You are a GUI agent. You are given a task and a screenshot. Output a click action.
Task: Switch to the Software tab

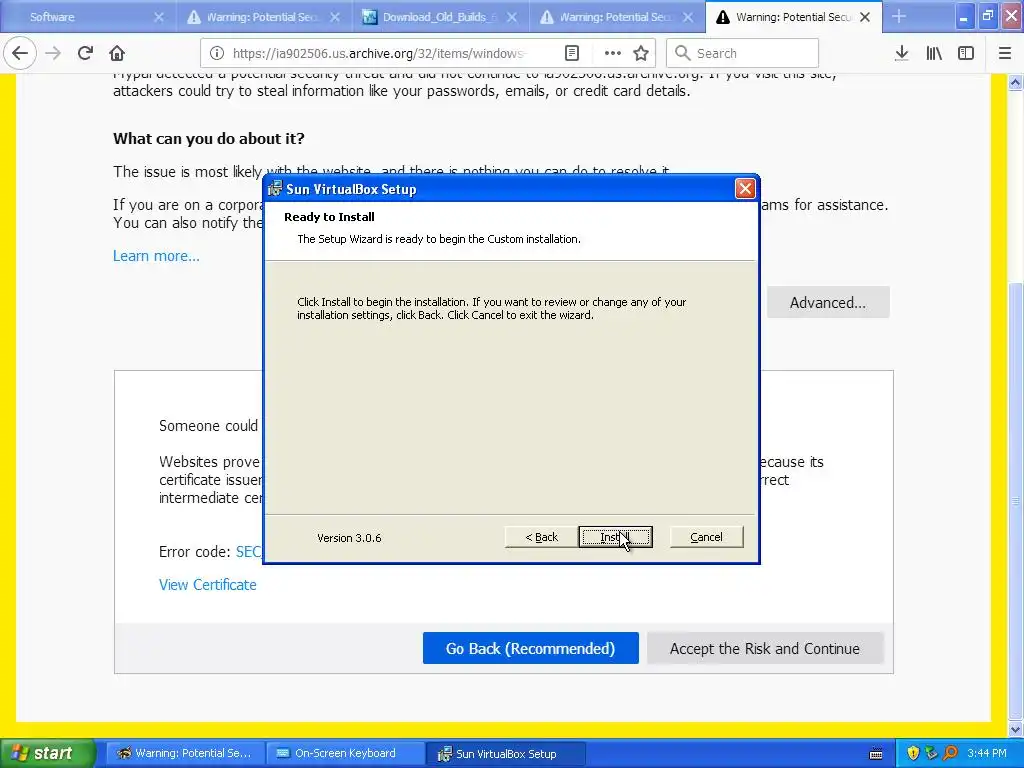point(88,17)
